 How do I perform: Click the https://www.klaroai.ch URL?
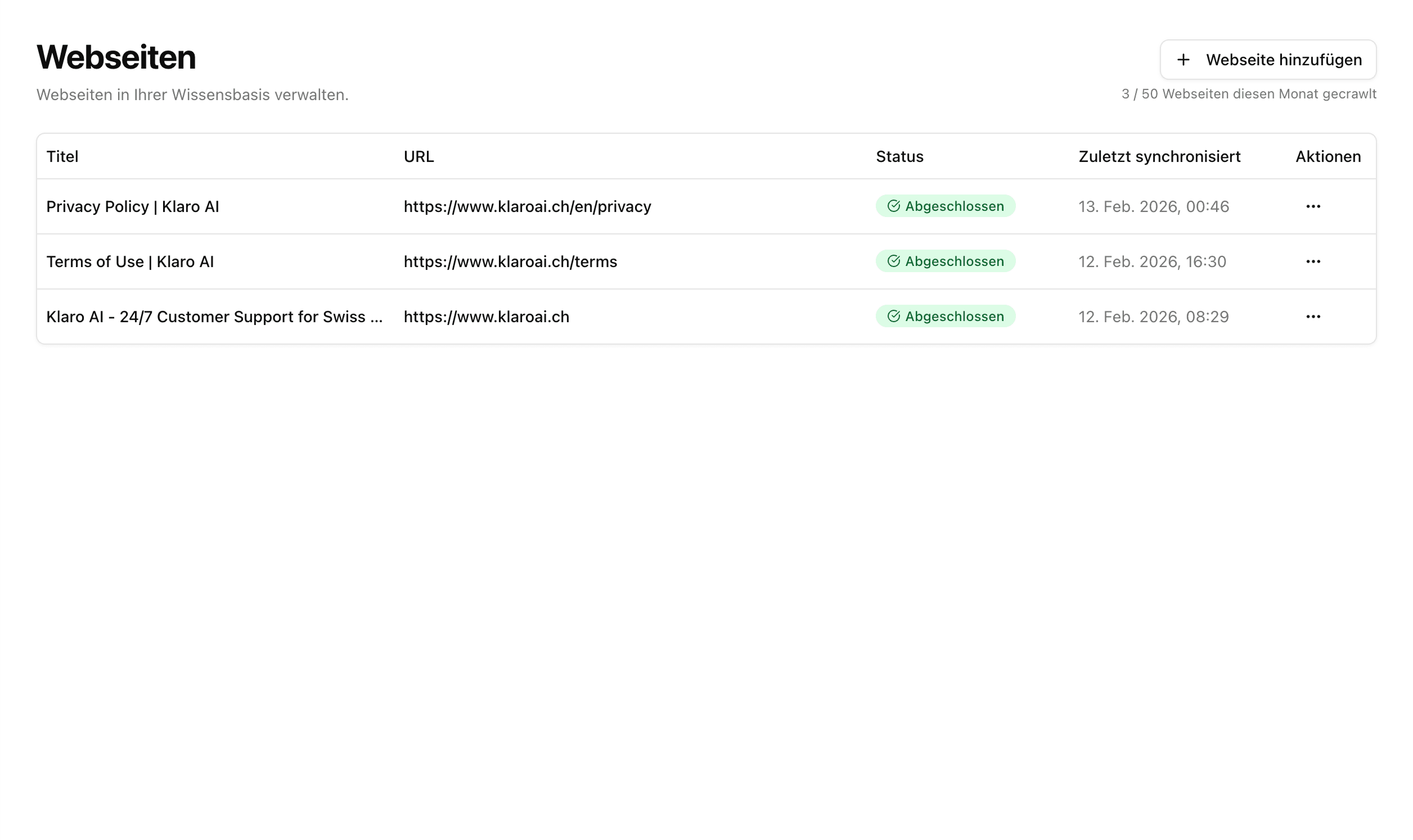487,317
